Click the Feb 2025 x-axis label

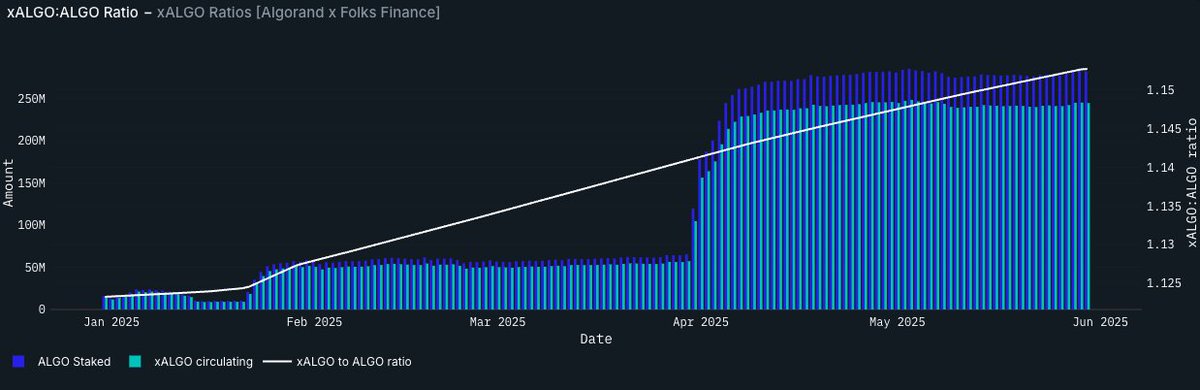click(315, 322)
